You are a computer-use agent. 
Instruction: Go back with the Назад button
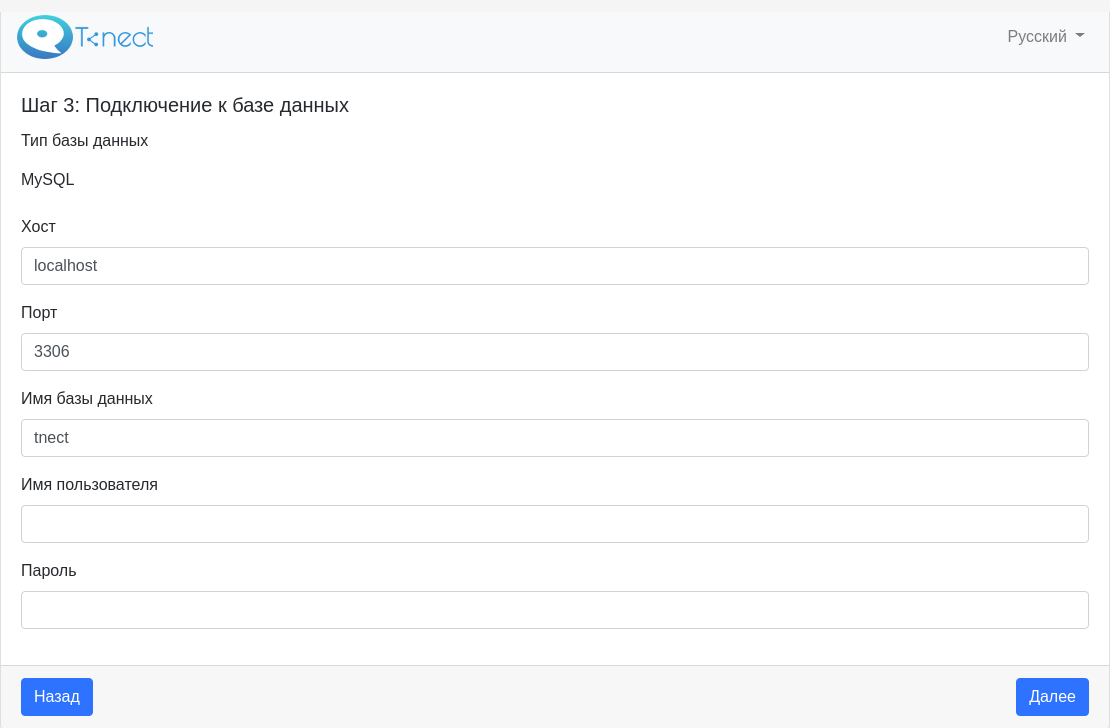tap(57, 697)
